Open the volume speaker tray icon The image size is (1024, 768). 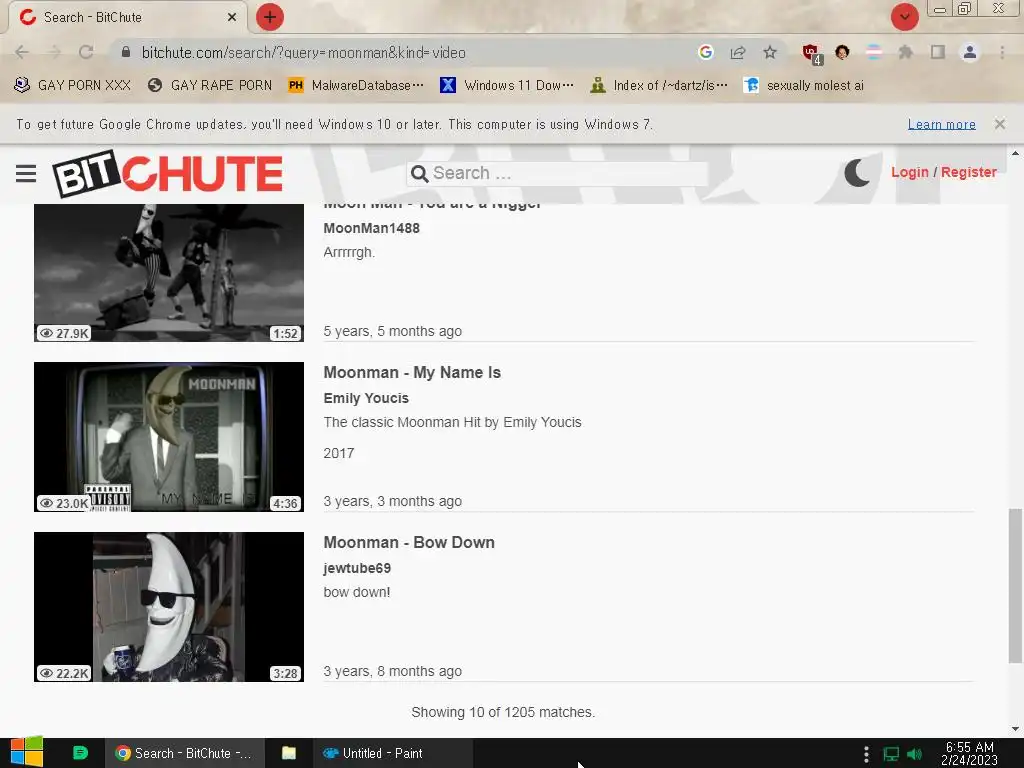pos(915,754)
